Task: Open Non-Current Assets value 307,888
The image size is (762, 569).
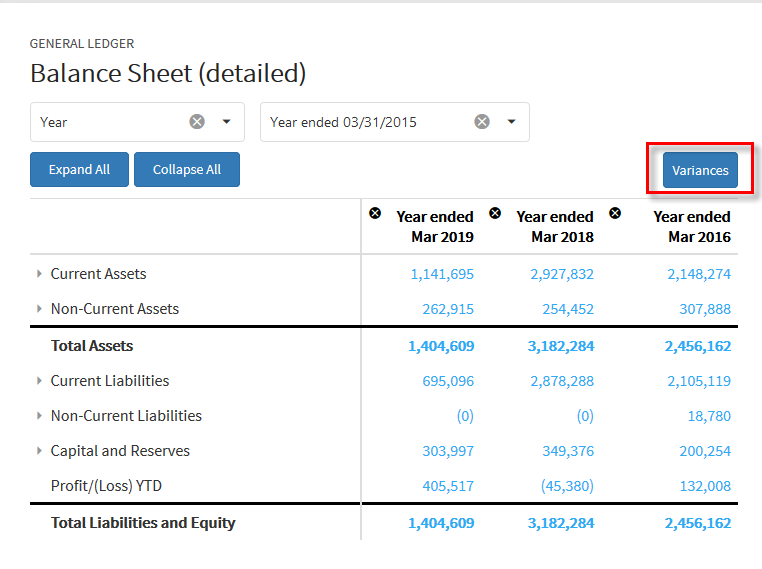Action: [x=705, y=310]
